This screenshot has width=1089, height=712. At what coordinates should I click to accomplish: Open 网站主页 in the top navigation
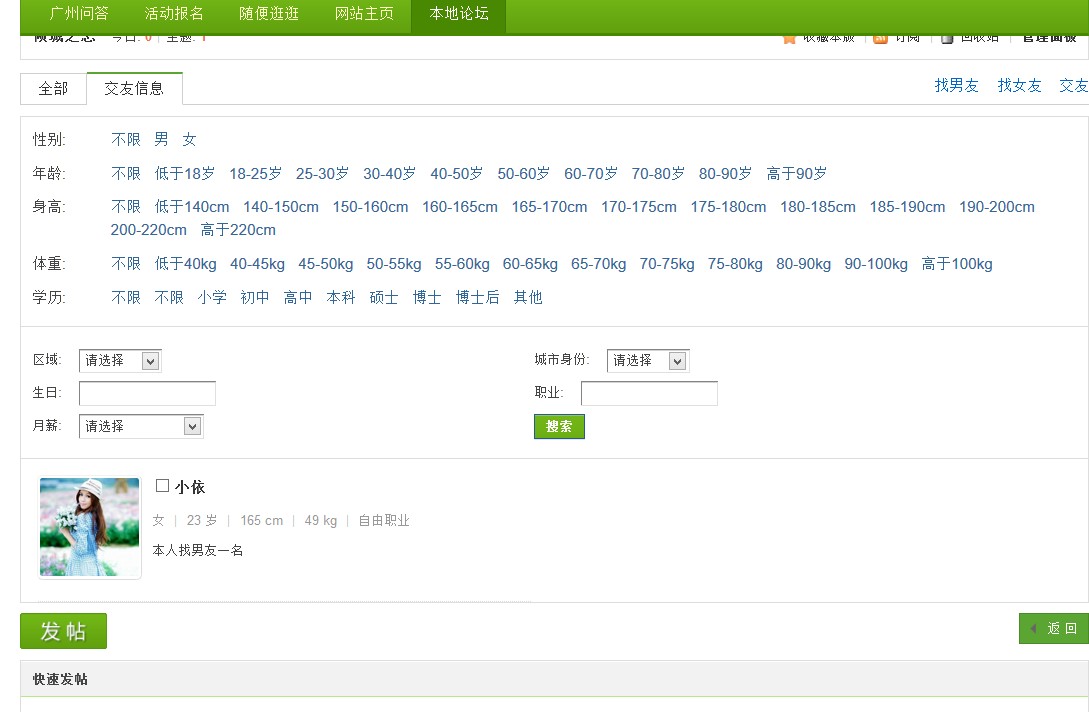tap(364, 14)
